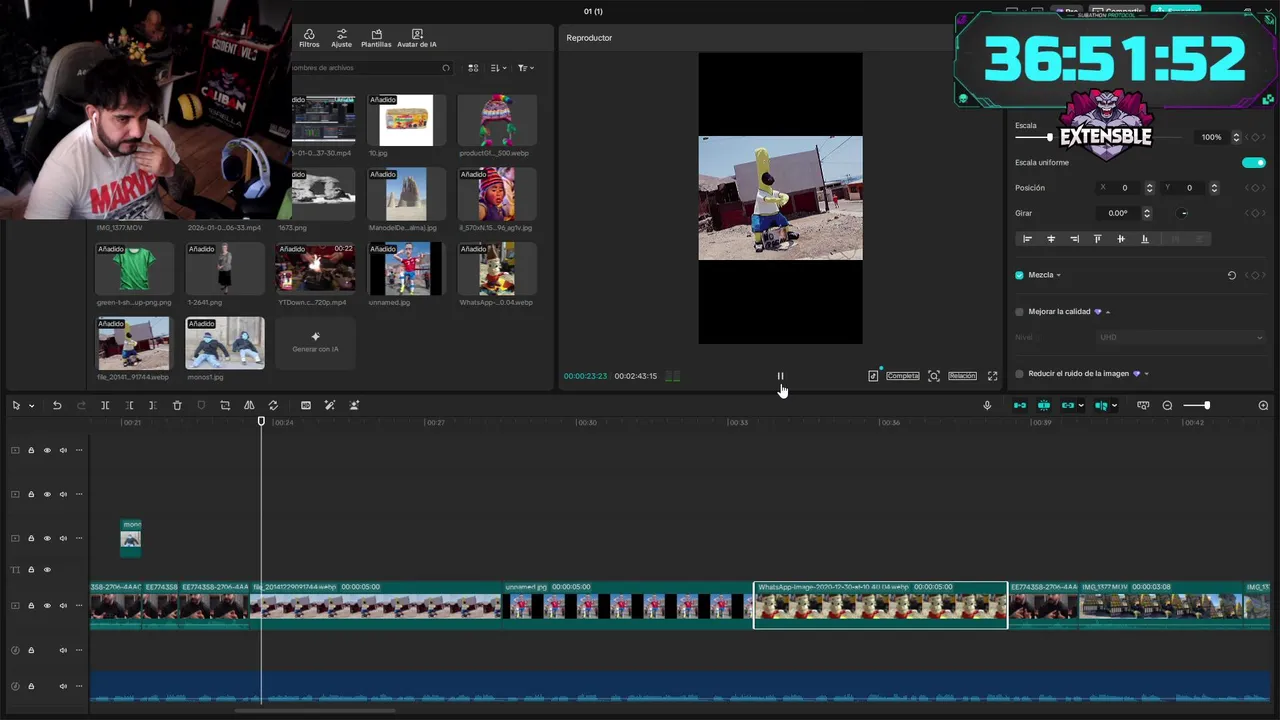Trim clip left of playhead
Viewport: 1280px width, 720px height.
[129, 405]
